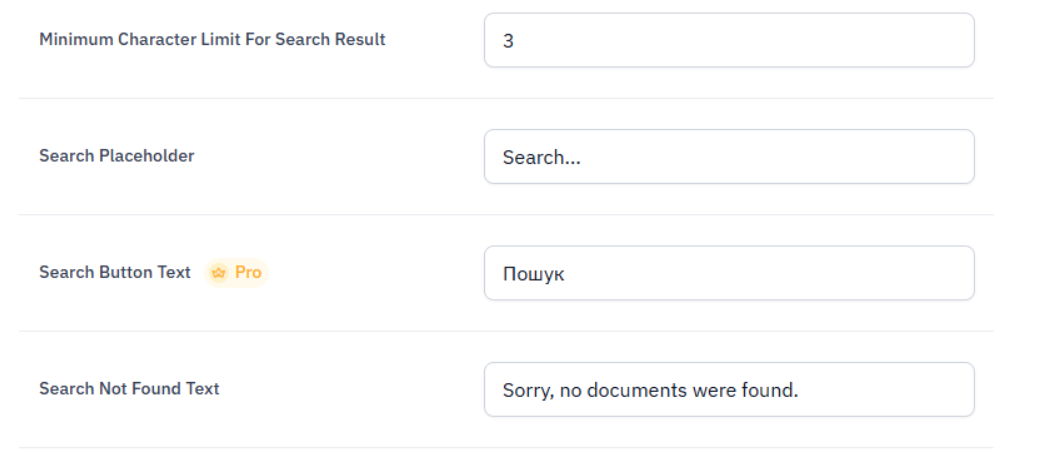Focus the Search Placeholder input field
This screenshot has height=452, width=1041.
728,157
